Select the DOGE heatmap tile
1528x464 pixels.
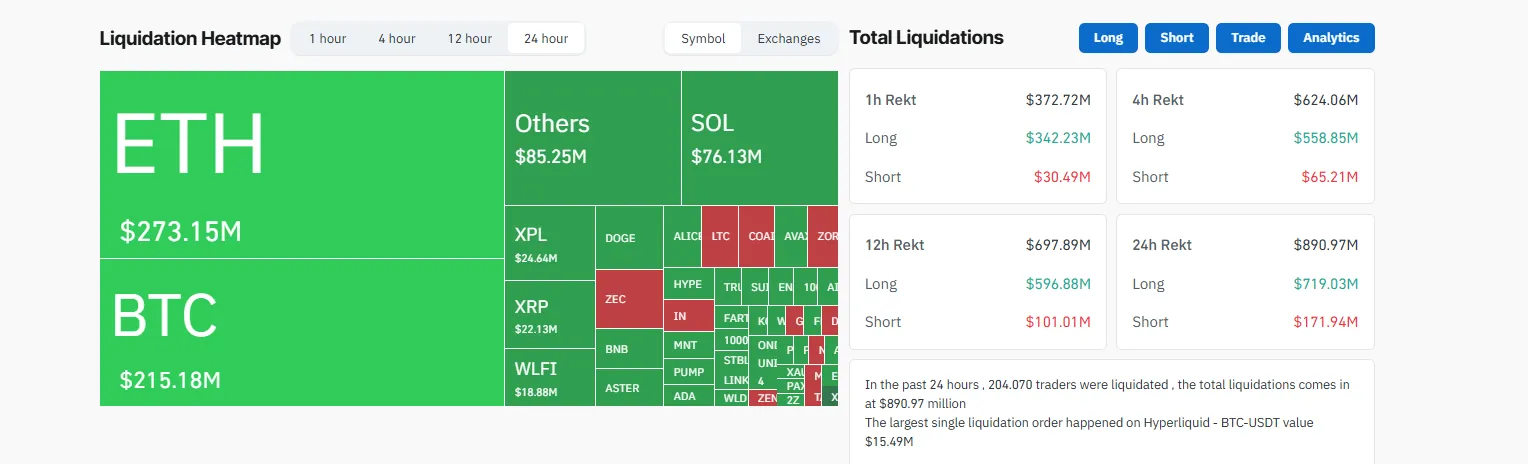point(628,238)
